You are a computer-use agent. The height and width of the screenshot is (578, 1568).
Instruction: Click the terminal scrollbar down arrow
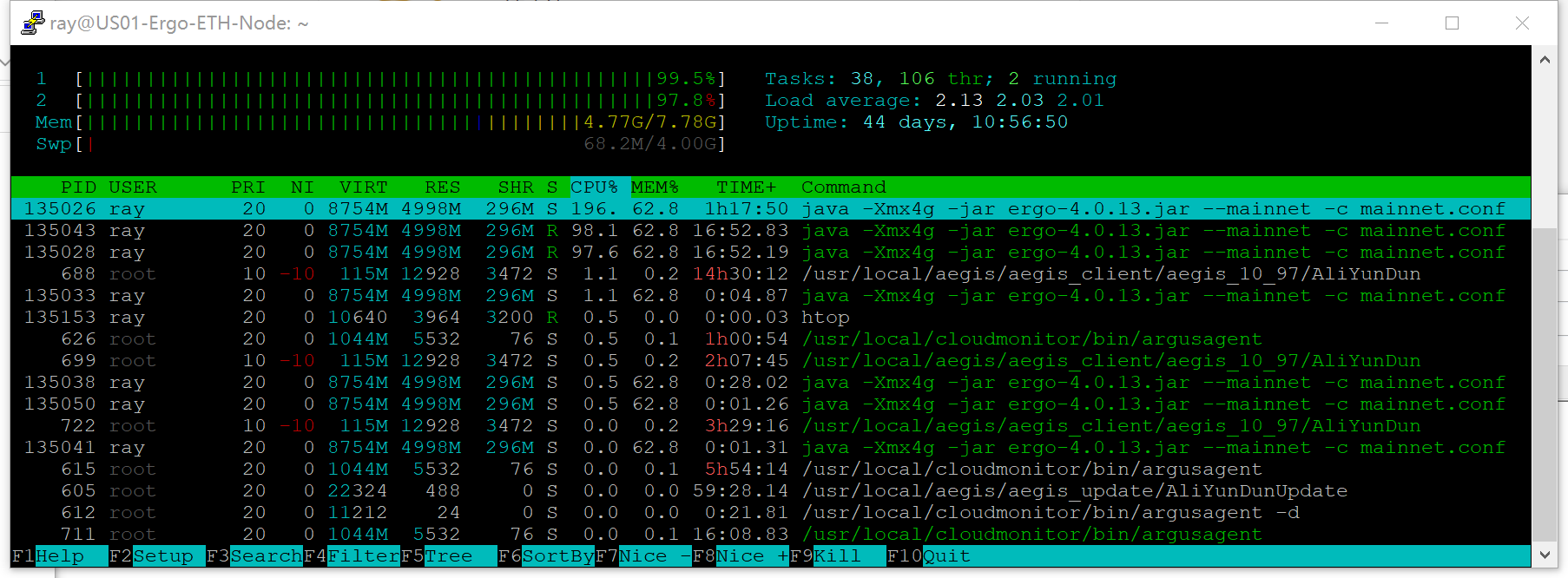[x=1545, y=555]
